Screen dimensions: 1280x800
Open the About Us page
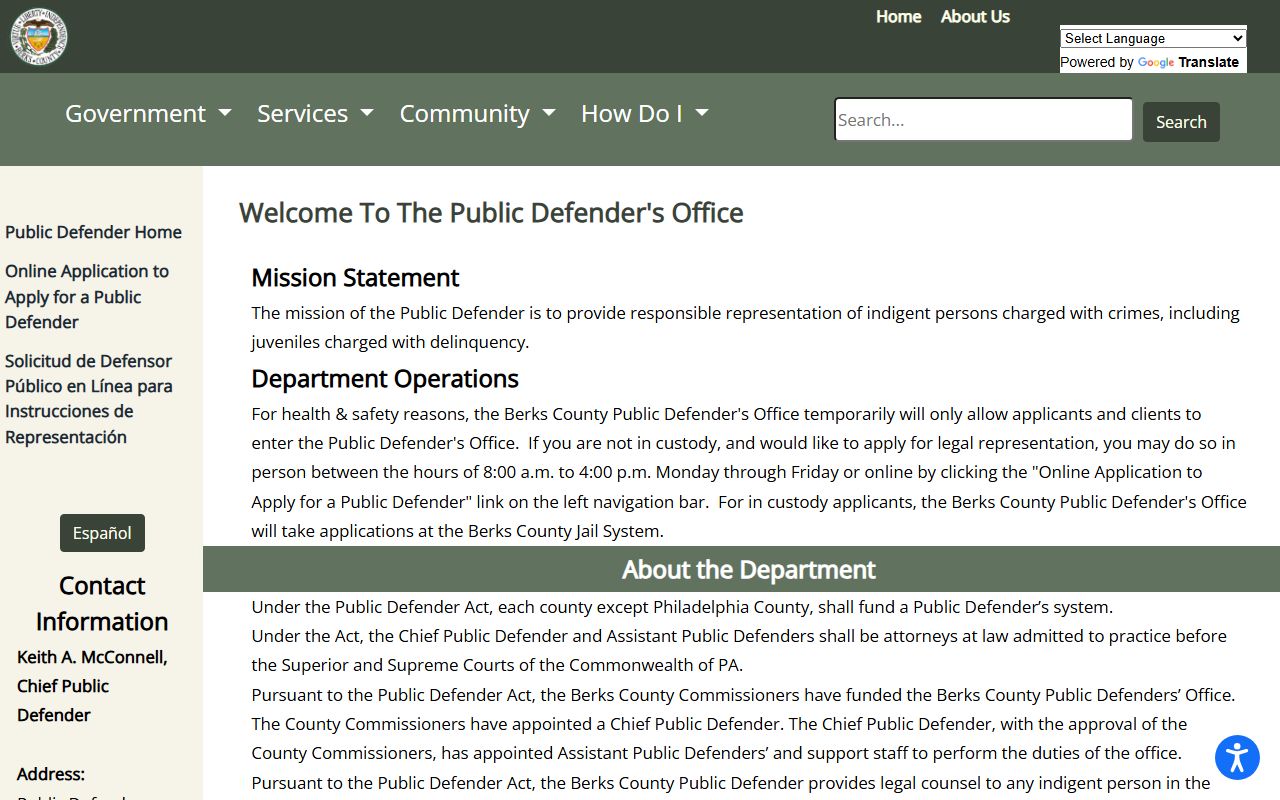click(975, 17)
